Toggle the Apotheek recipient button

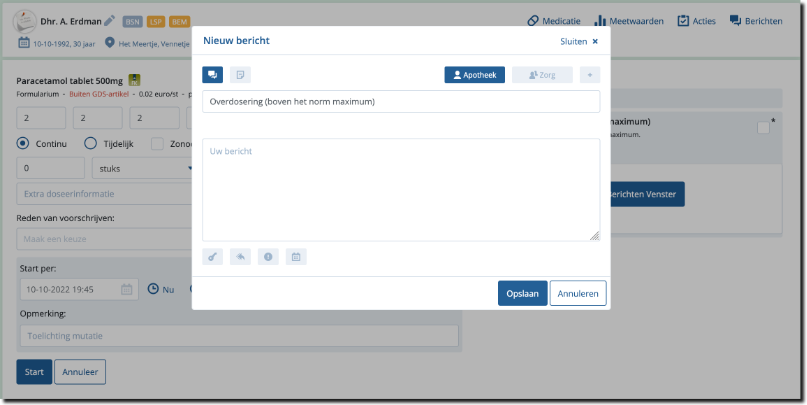(474, 75)
